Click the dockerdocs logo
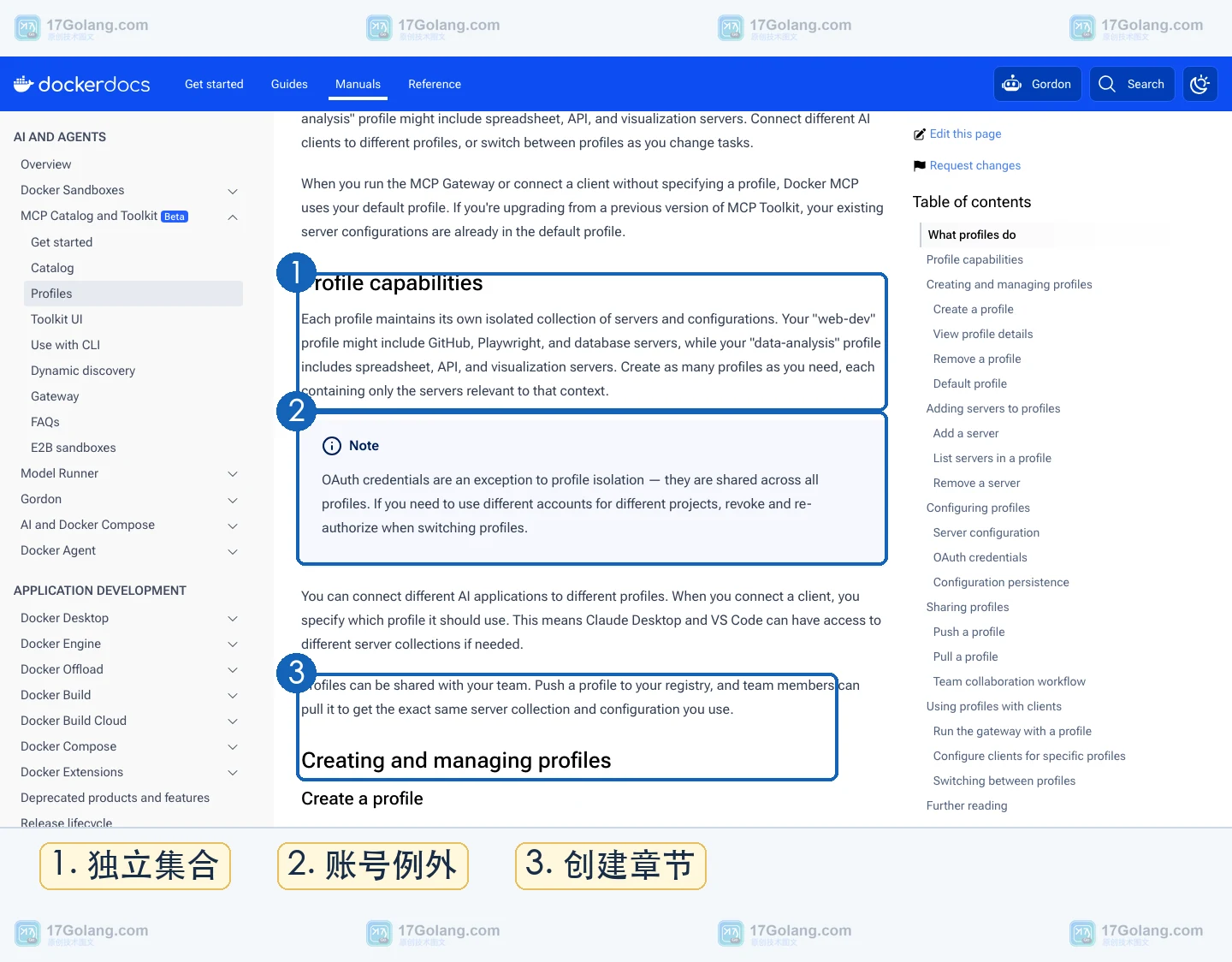Screen dimensions: 1232x962 pyautogui.click(x=82, y=84)
